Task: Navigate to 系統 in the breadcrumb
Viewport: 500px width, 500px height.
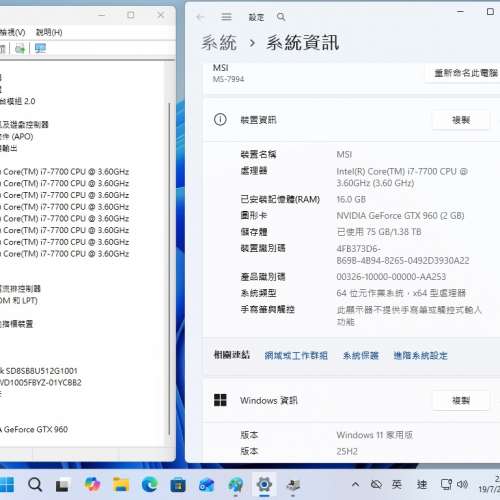Action: (219, 43)
